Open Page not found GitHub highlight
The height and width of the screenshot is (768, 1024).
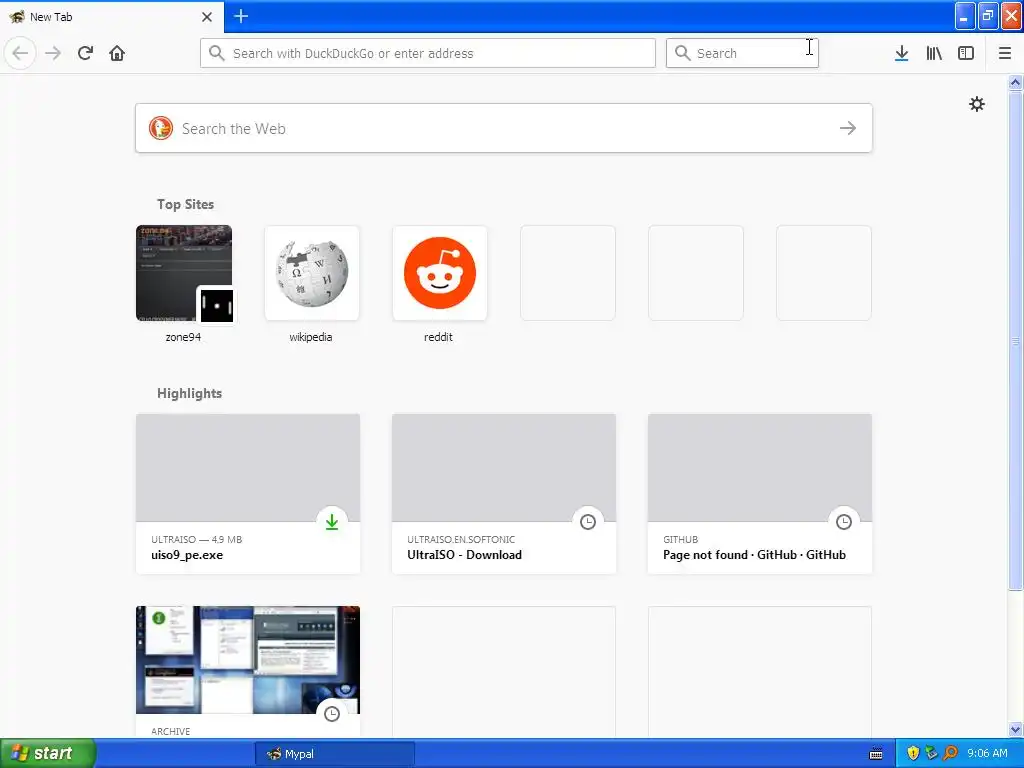click(x=760, y=494)
